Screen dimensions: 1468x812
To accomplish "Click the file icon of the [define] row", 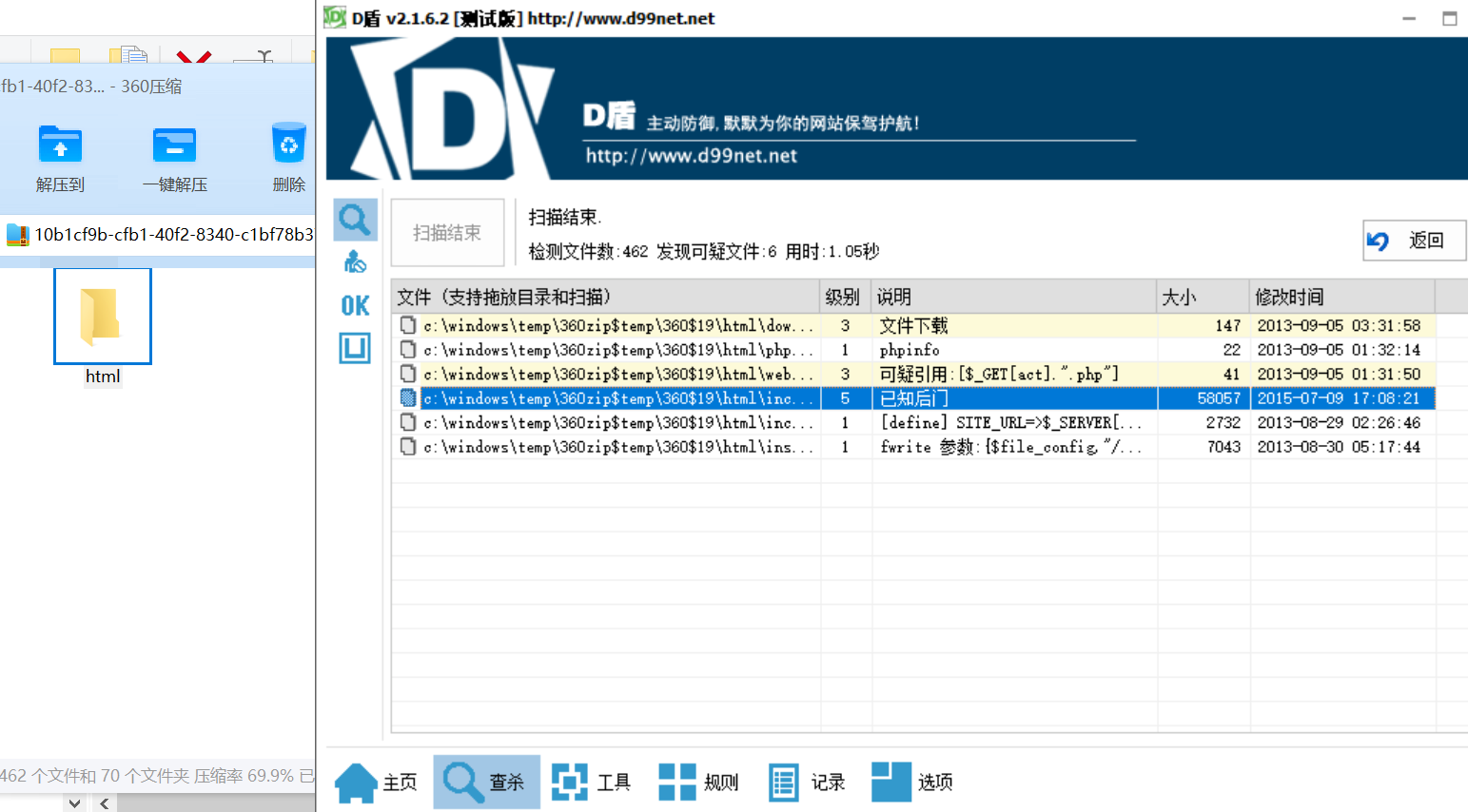I will coord(408,422).
